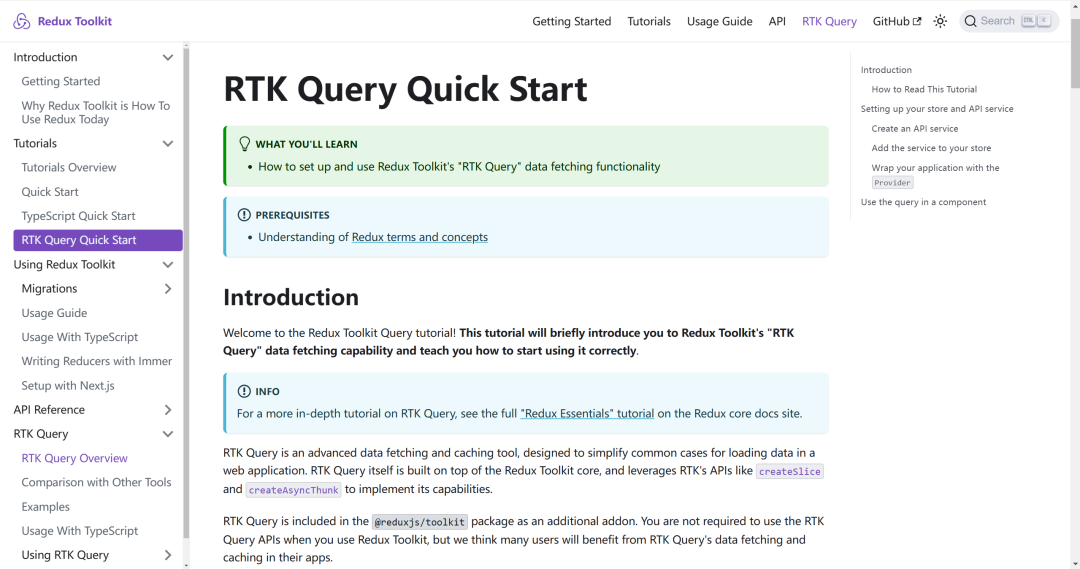The width and height of the screenshot is (1080, 569).
Task: Open Usage Guide in top navbar
Action: (719, 21)
